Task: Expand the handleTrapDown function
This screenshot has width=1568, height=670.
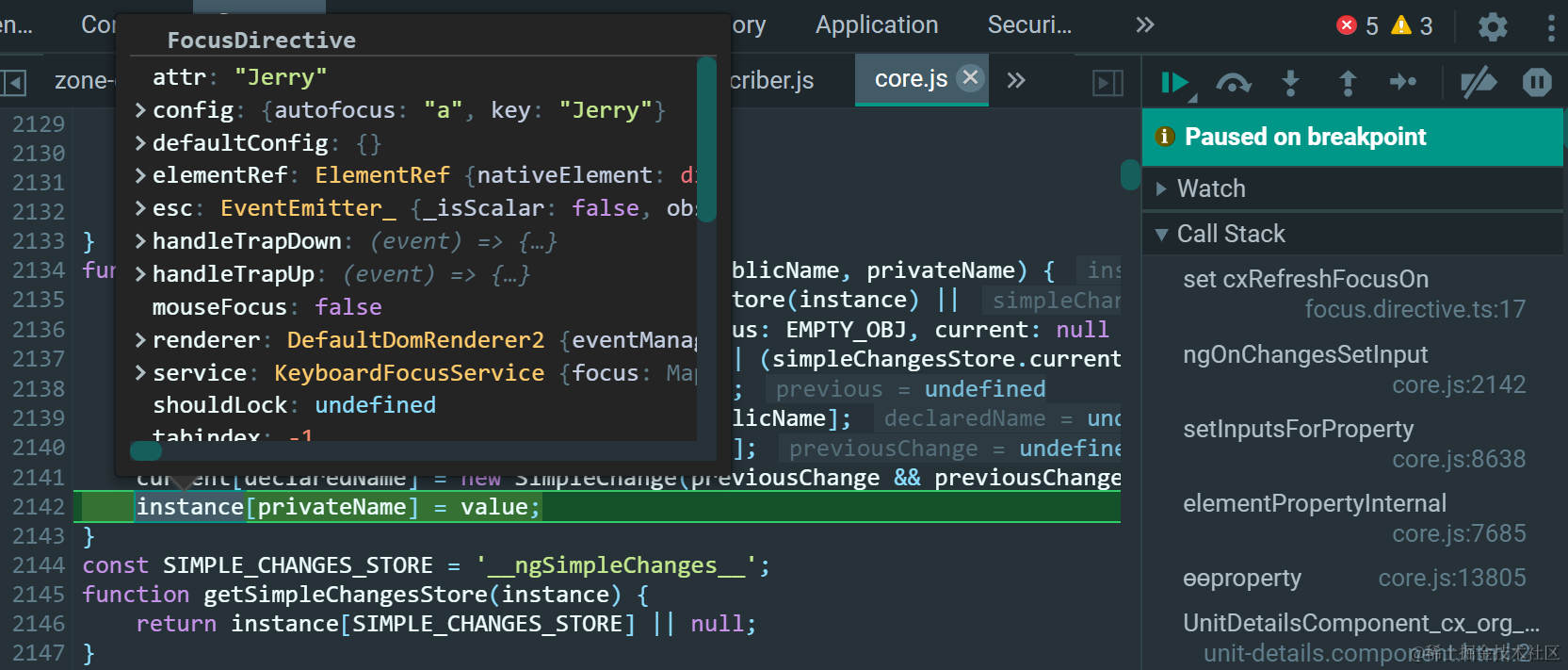Action: (x=140, y=241)
